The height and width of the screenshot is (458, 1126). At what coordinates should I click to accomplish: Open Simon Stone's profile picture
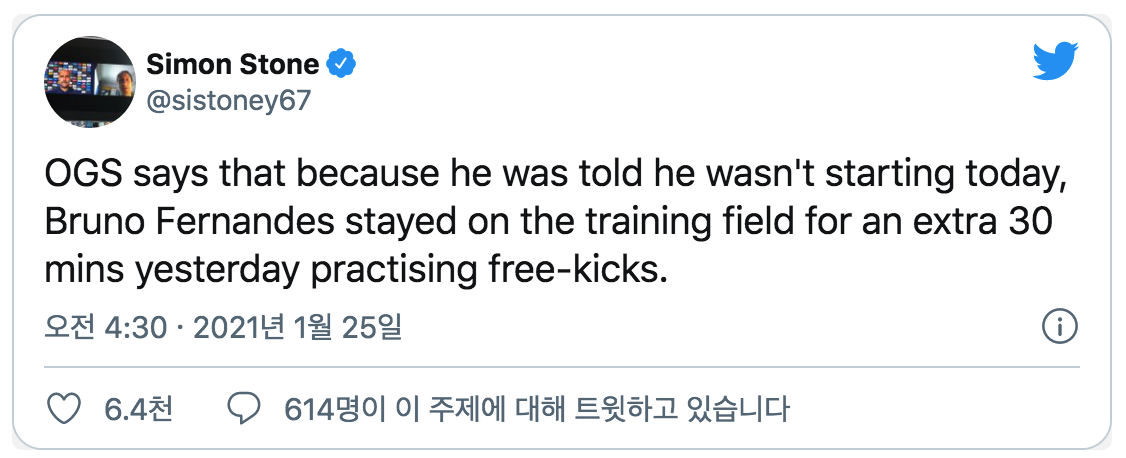pyautogui.click(x=89, y=81)
